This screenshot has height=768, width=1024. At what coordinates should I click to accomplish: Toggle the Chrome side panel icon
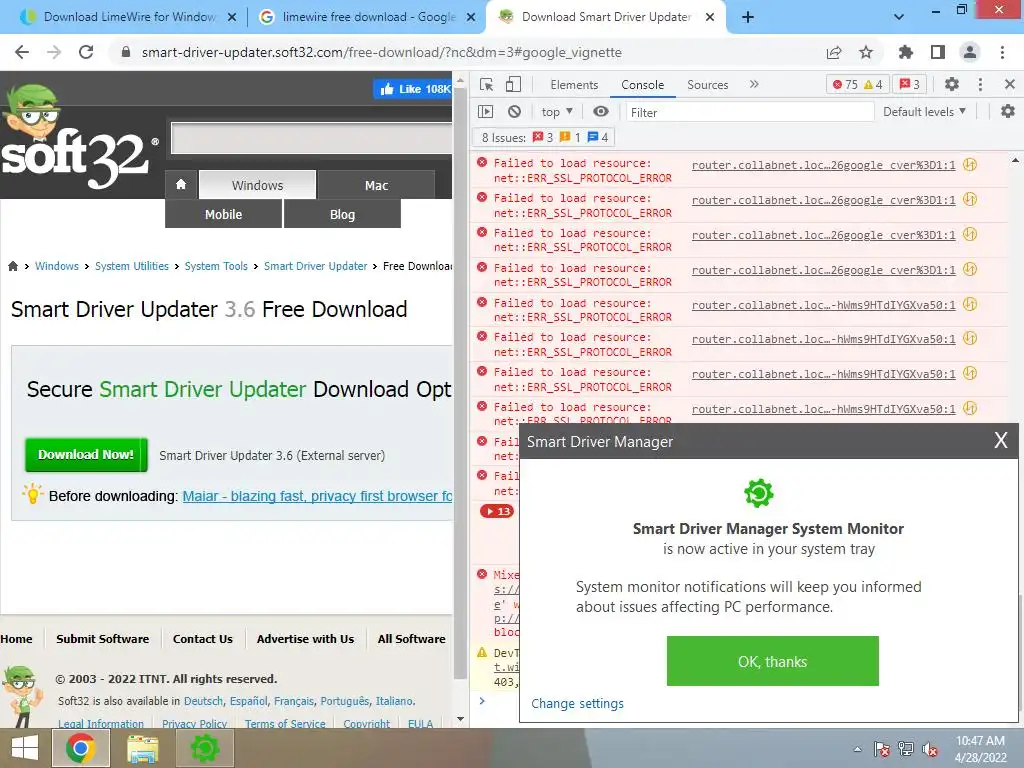point(938,52)
